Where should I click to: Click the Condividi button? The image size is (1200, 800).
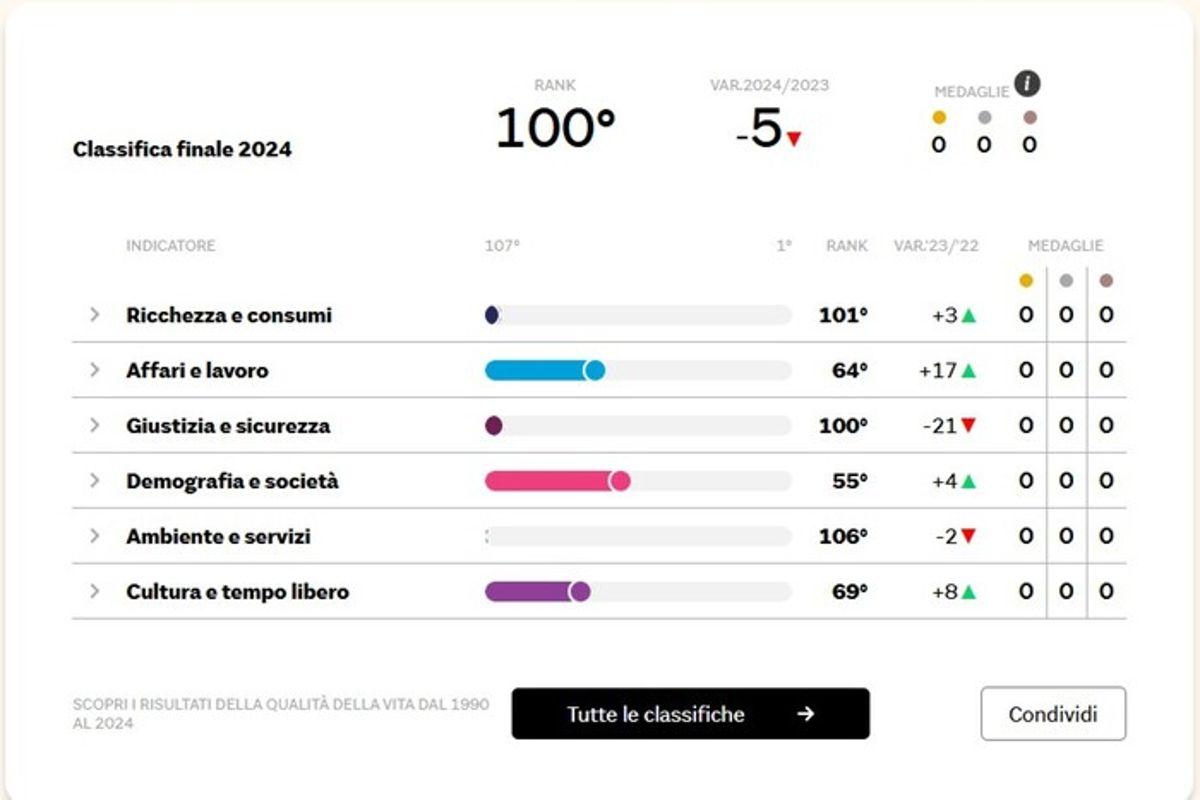[1053, 714]
